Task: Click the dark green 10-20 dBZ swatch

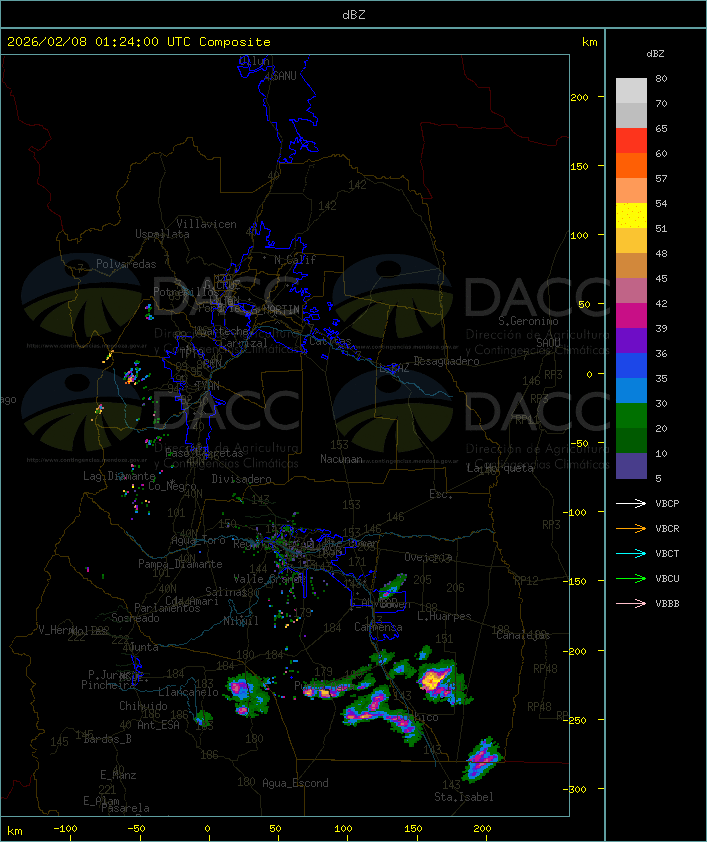Action: click(x=631, y=440)
